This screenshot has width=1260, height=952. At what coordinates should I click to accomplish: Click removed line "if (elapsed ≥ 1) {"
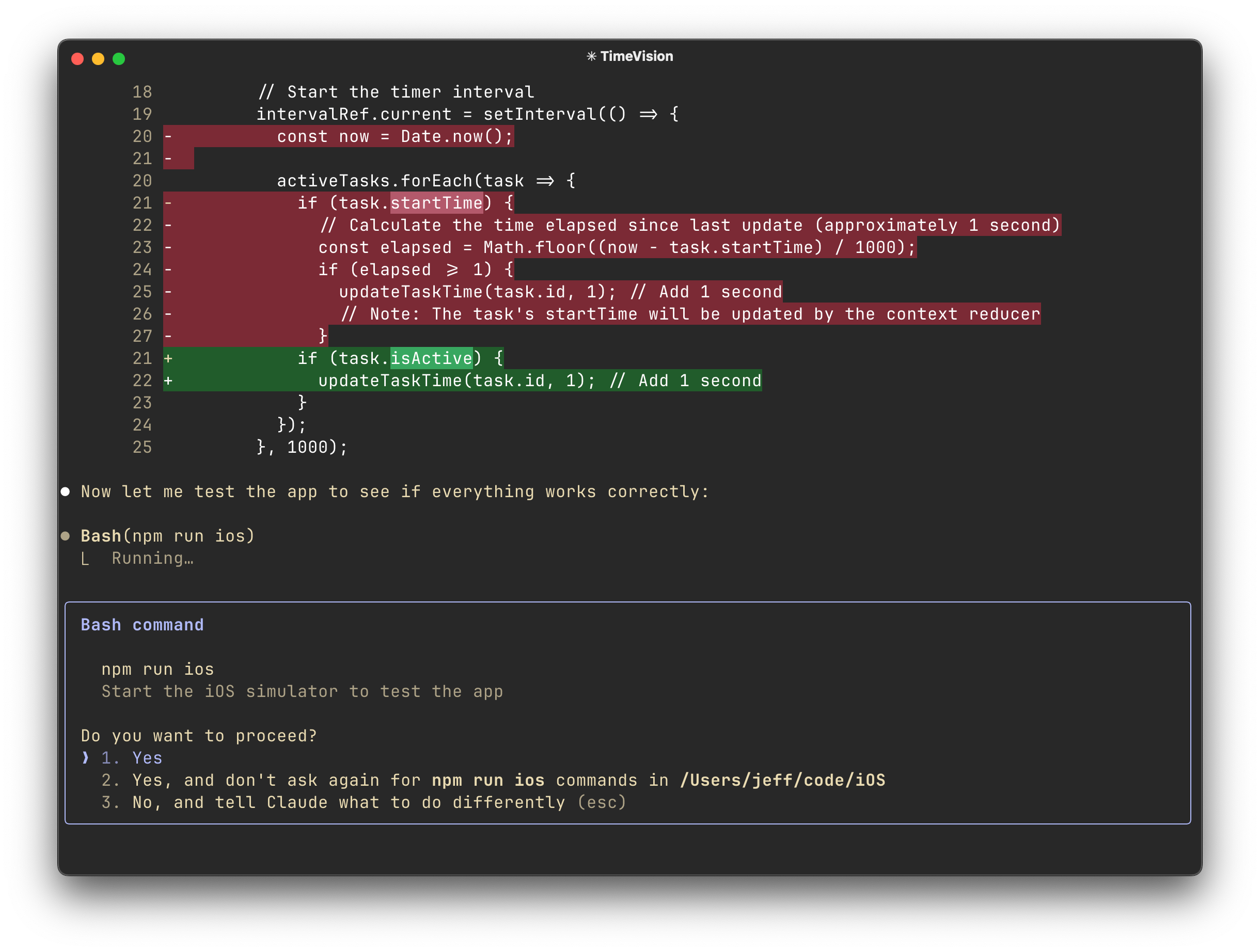[416, 269]
